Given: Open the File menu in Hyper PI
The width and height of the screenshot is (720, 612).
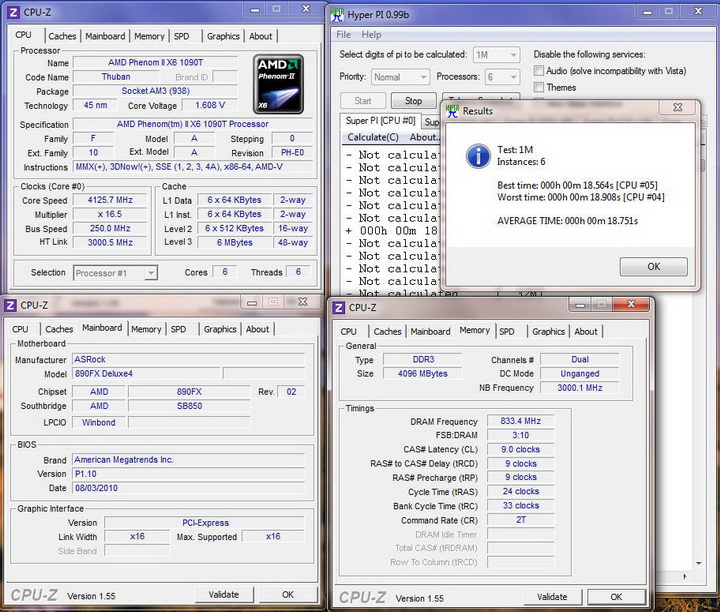Looking at the screenshot, I should click(343, 35).
